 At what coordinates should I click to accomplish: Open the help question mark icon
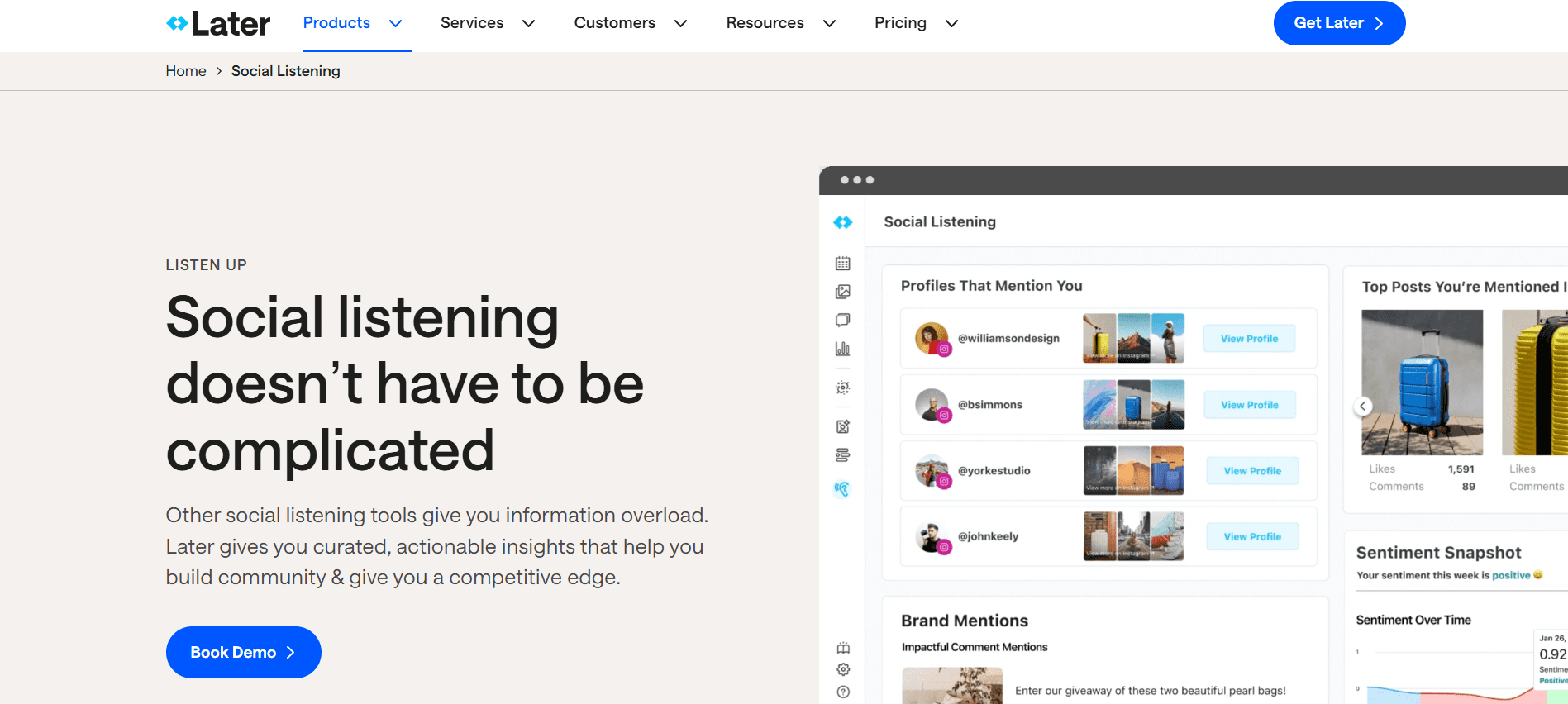click(843, 692)
